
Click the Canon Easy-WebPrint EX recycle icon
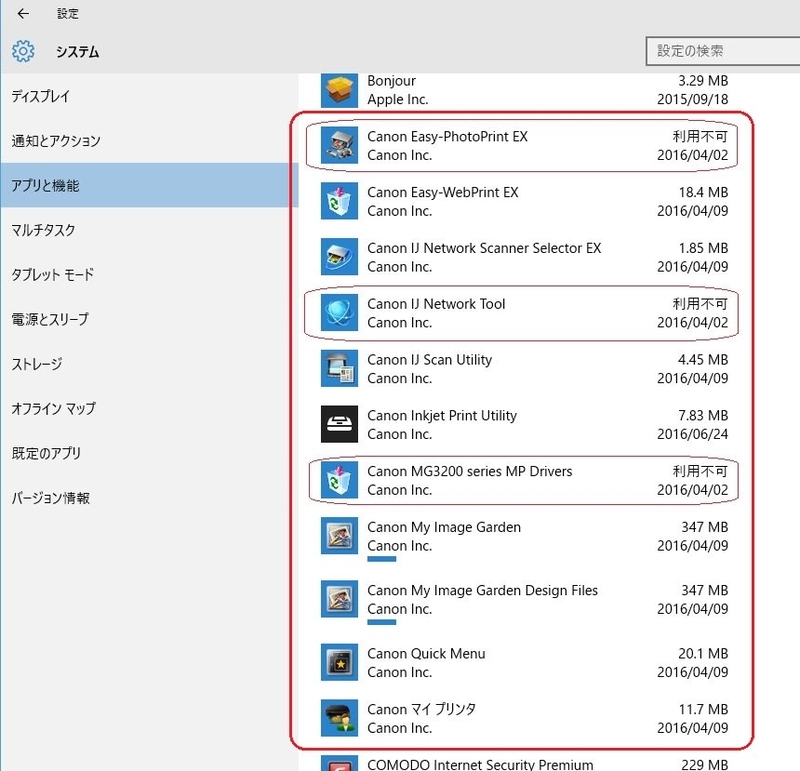click(339, 201)
